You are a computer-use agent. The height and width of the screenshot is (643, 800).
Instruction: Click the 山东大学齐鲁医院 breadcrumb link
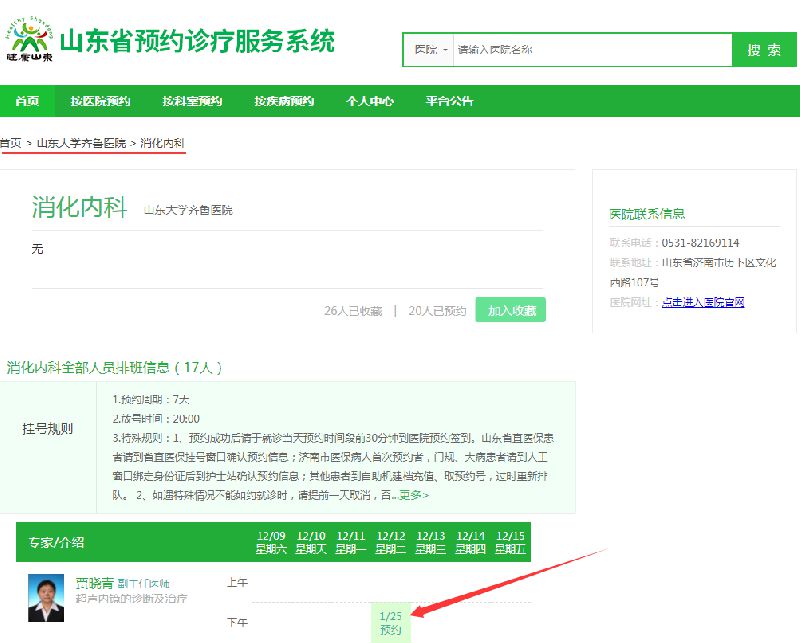[x=82, y=143]
